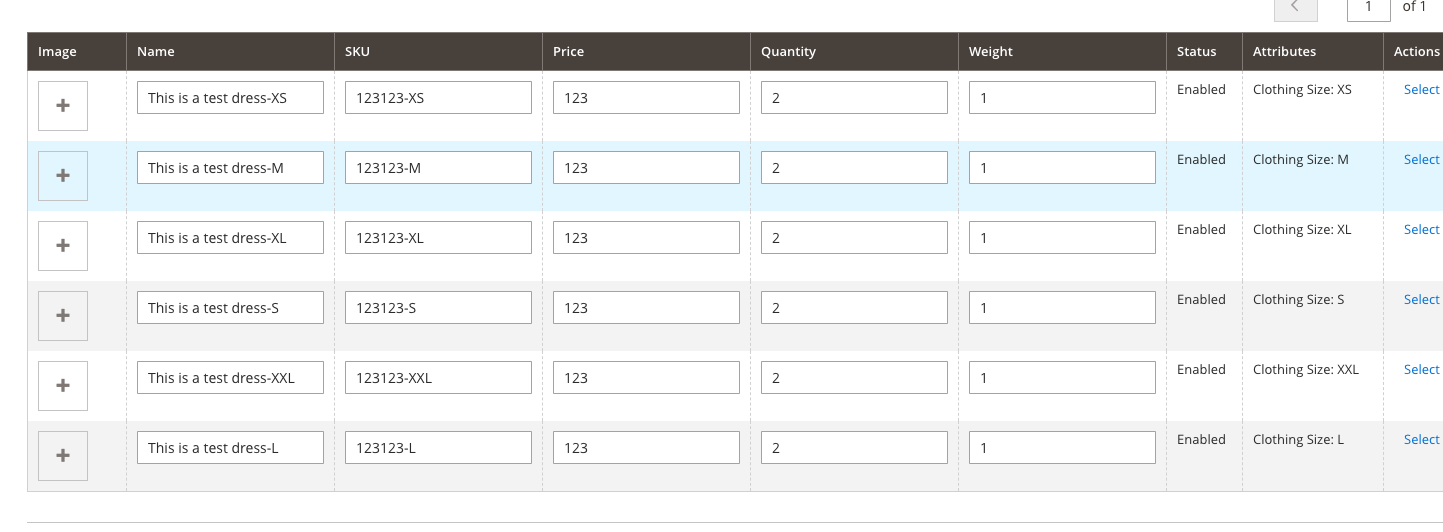1443x532 pixels.
Task: Edit name field 'This is a test dress-XL'
Action: click(x=230, y=238)
